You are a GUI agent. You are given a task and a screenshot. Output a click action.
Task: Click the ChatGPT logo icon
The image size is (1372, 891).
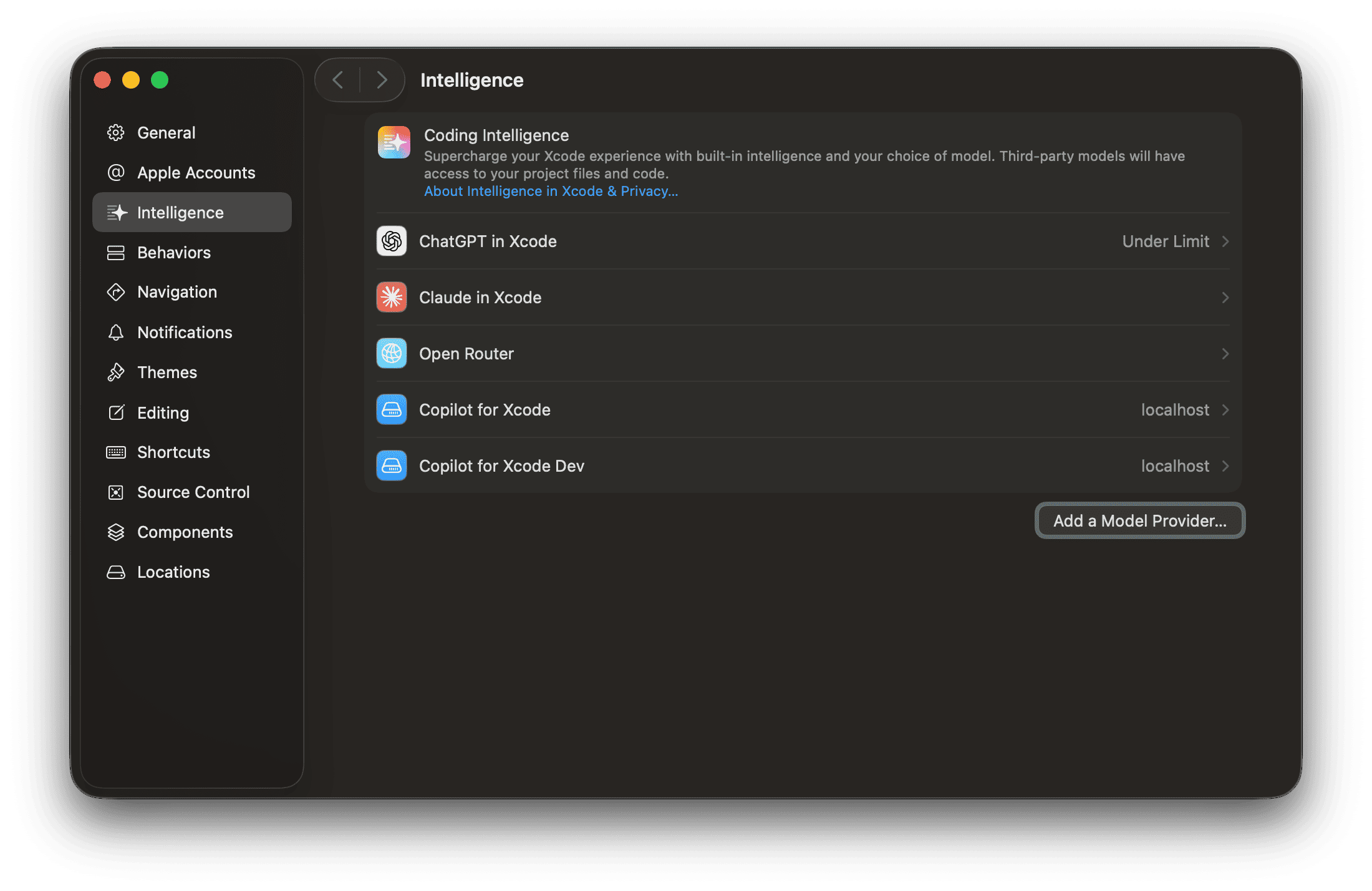[x=392, y=241]
